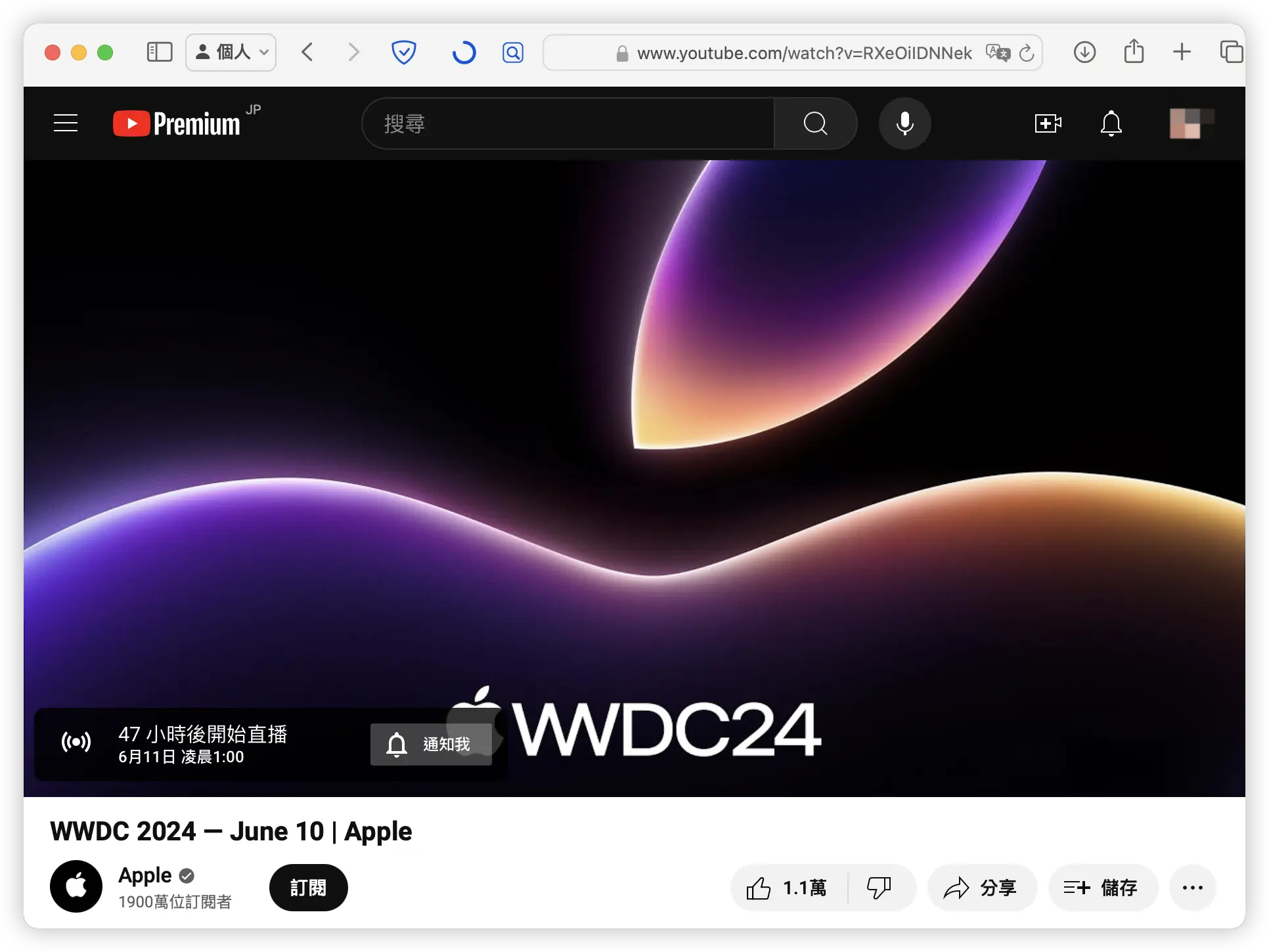Open the Apple channel avatar
Screen dimensions: 1269x952
(76, 886)
